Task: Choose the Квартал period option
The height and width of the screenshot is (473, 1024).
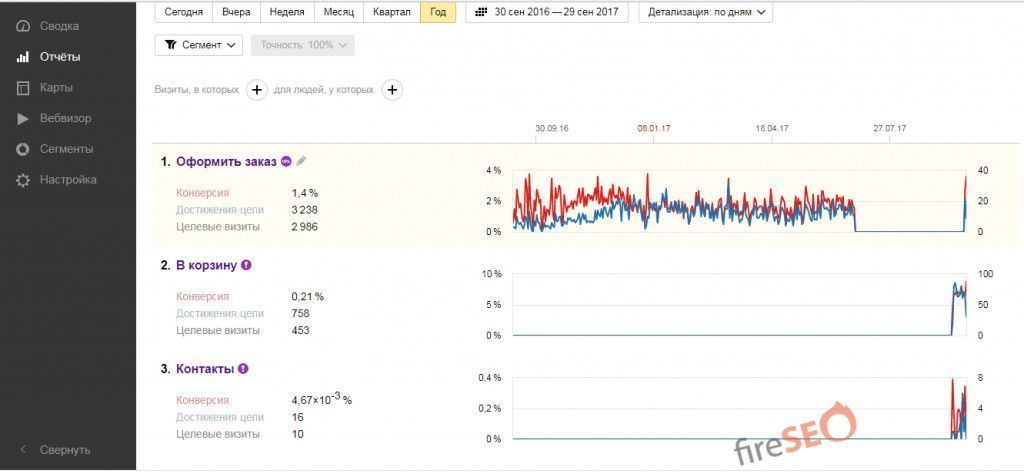Action: coord(390,12)
